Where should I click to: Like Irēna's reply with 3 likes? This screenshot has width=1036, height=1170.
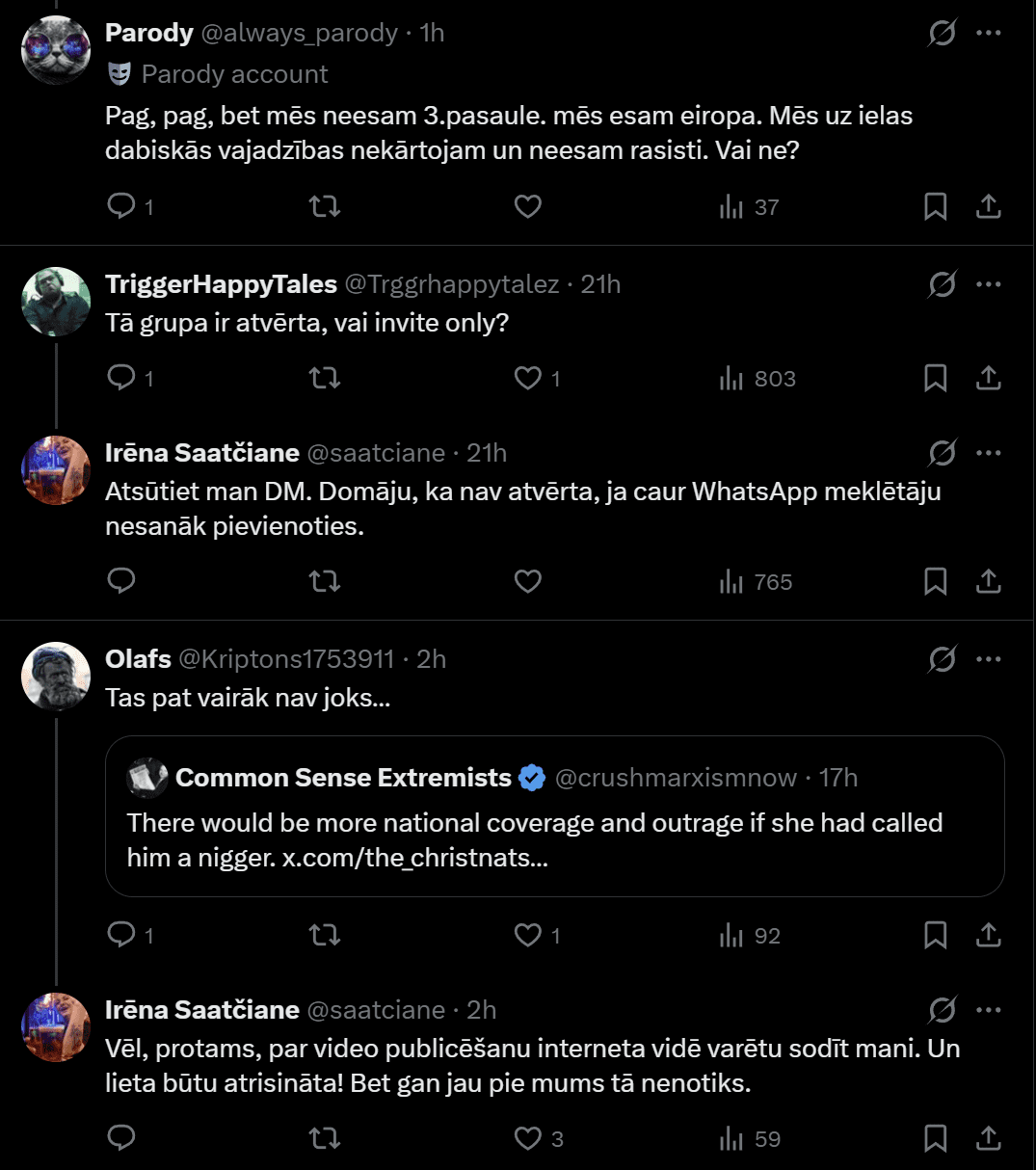pos(528,1138)
